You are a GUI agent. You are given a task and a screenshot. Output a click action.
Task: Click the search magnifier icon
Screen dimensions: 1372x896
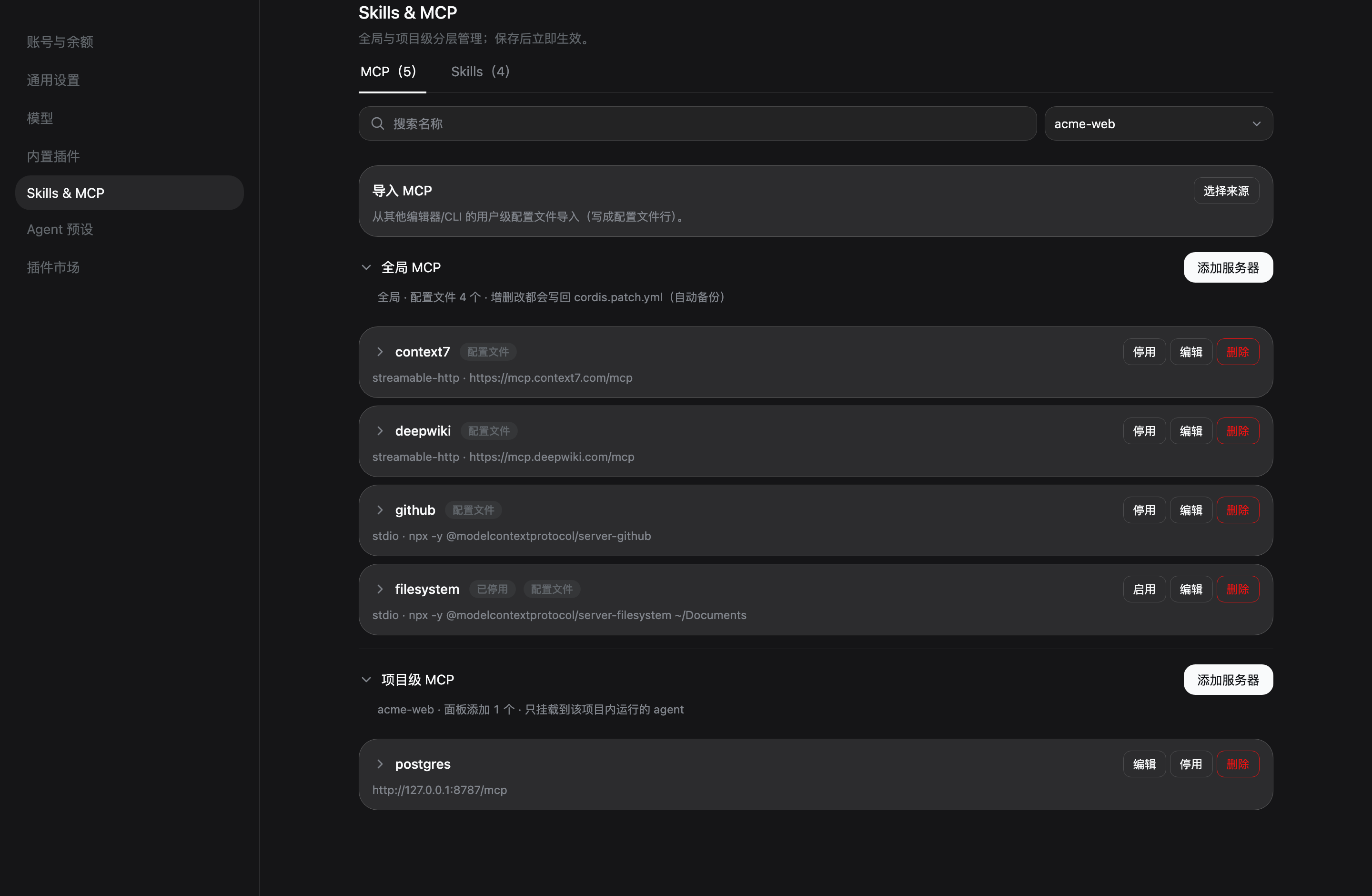coord(378,123)
